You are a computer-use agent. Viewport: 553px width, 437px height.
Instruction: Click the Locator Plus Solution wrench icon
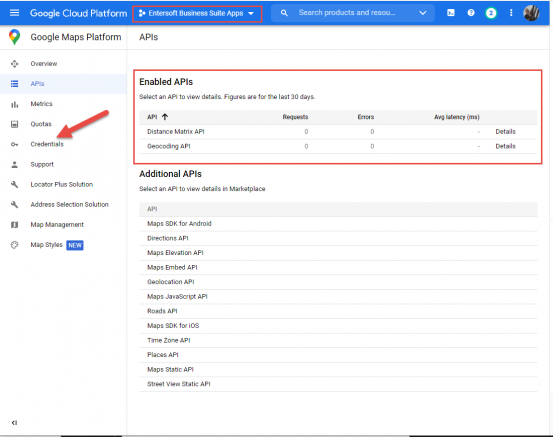coord(14,184)
